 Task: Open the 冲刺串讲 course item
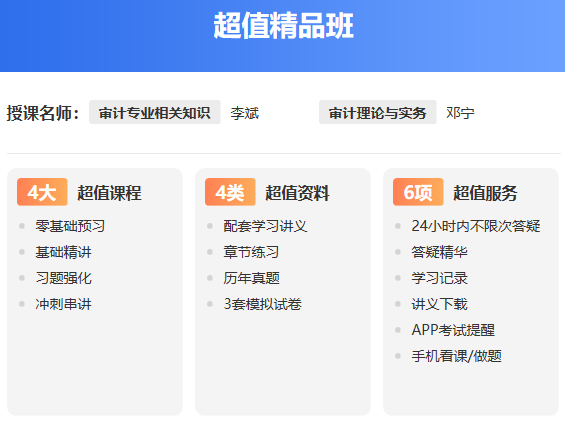[x=63, y=304]
